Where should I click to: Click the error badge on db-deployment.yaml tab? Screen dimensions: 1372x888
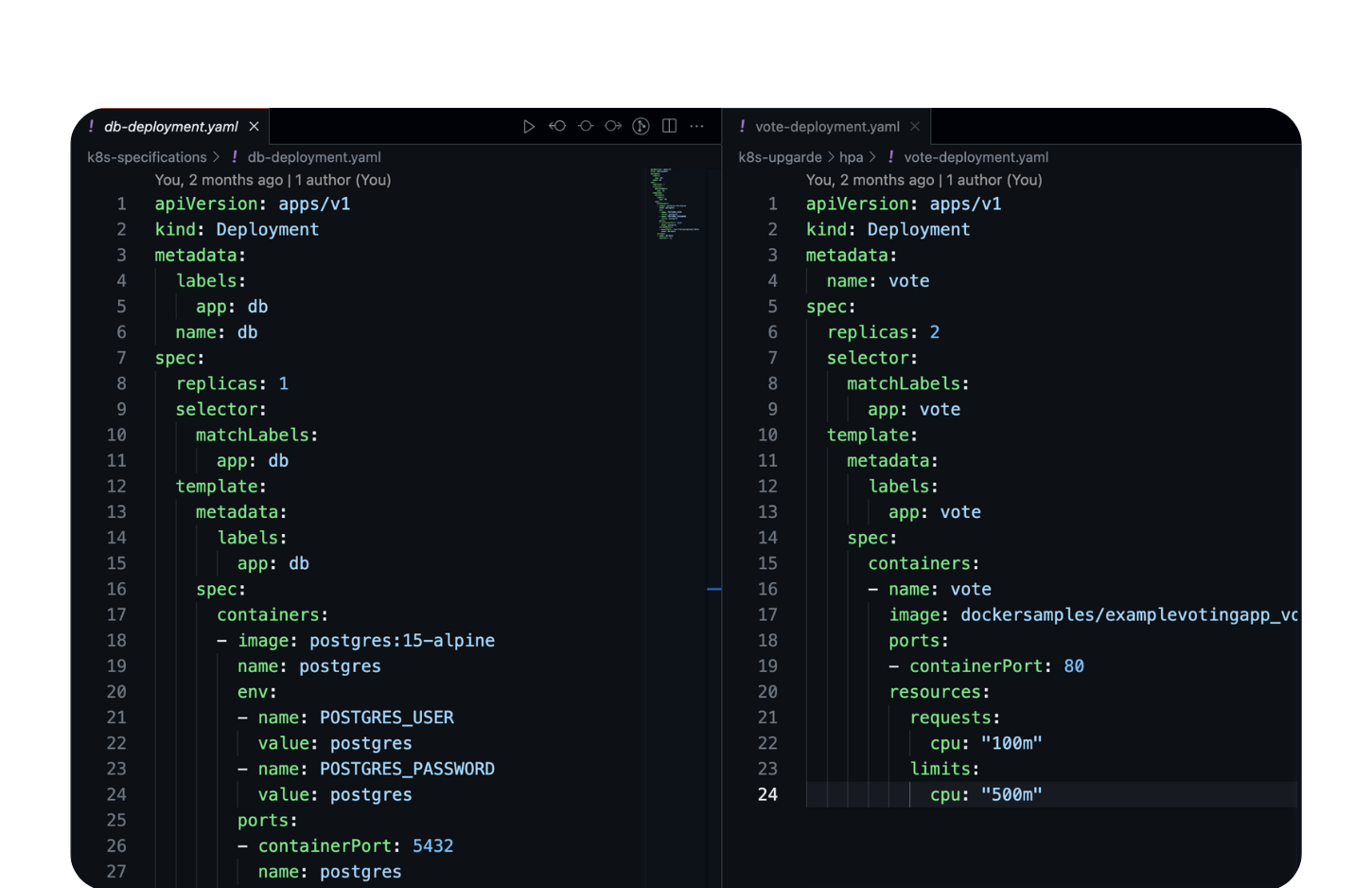coord(90,125)
